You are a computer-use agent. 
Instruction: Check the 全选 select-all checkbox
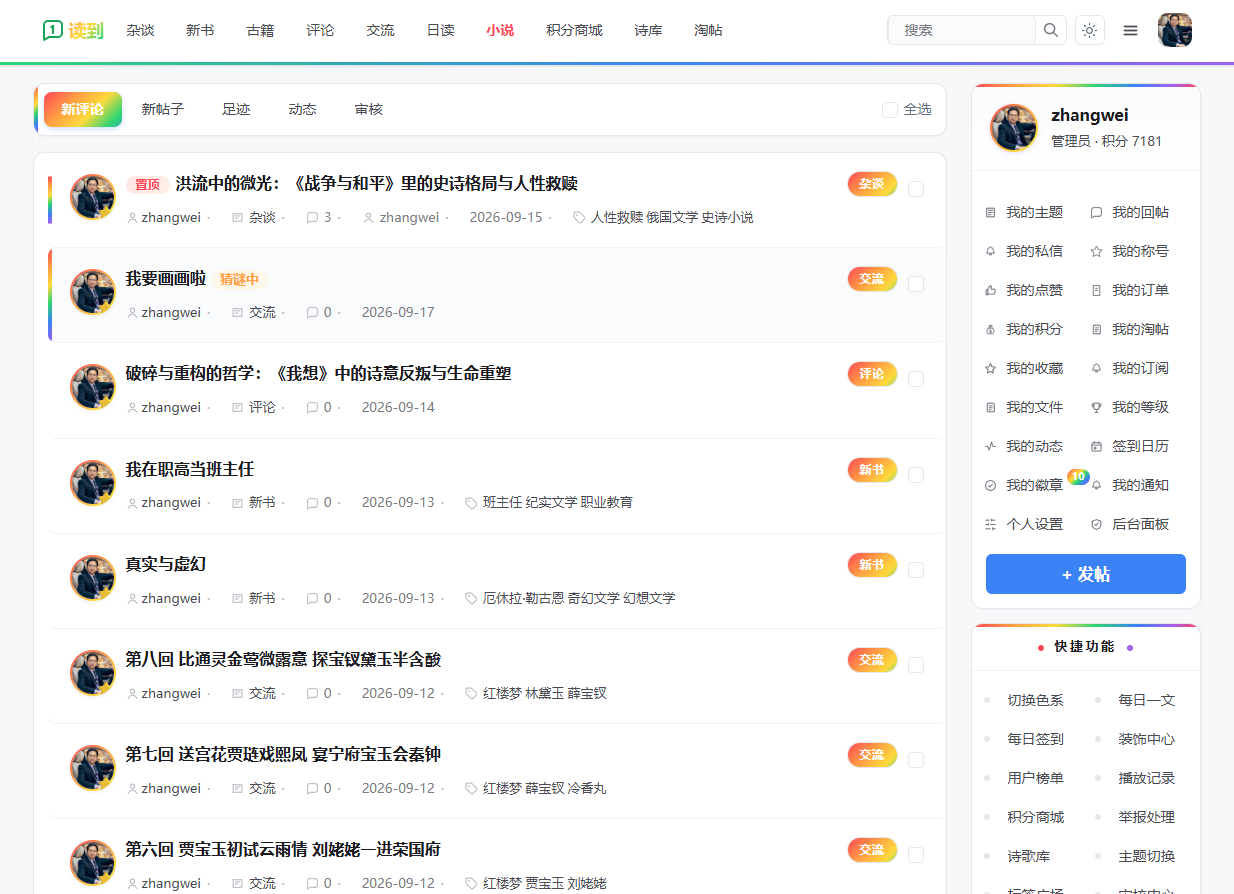click(889, 110)
